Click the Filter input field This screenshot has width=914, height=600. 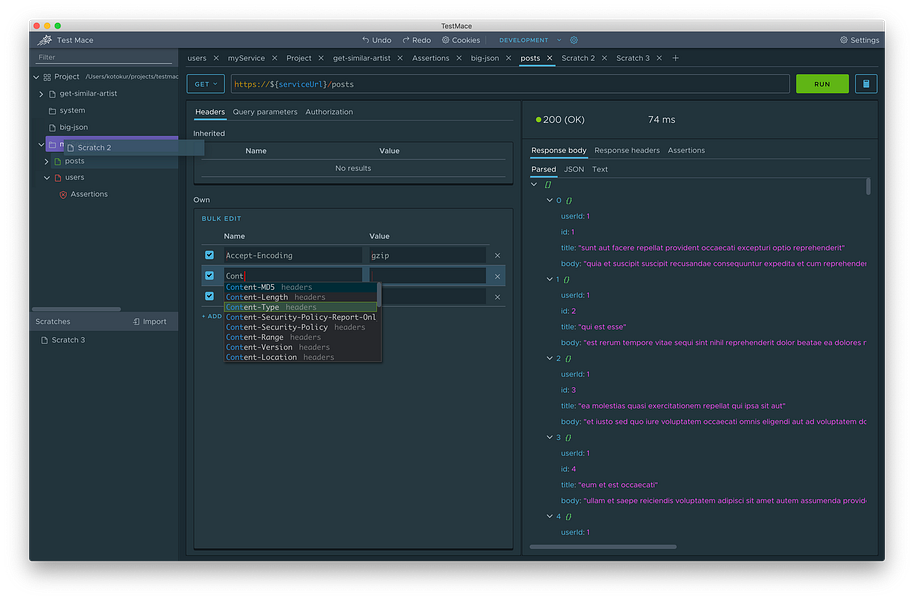[104, 57]
